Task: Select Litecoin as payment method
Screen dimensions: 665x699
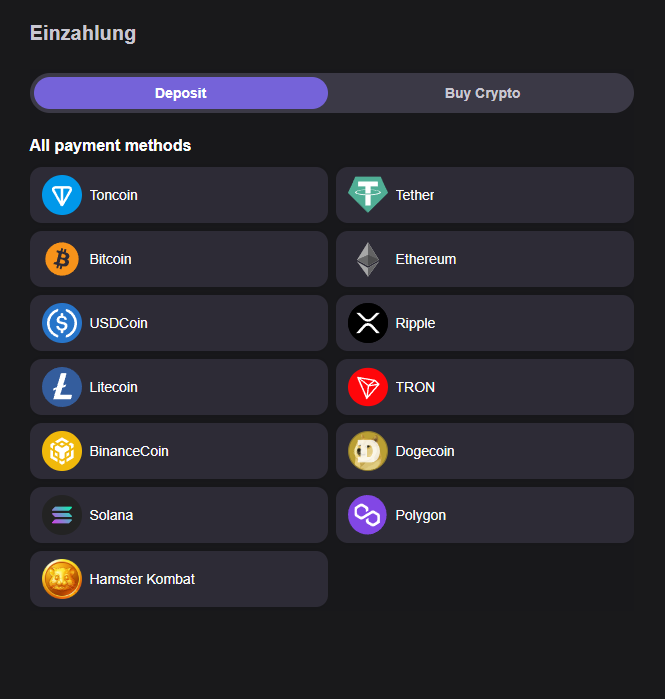Action: tap(179, 387)
